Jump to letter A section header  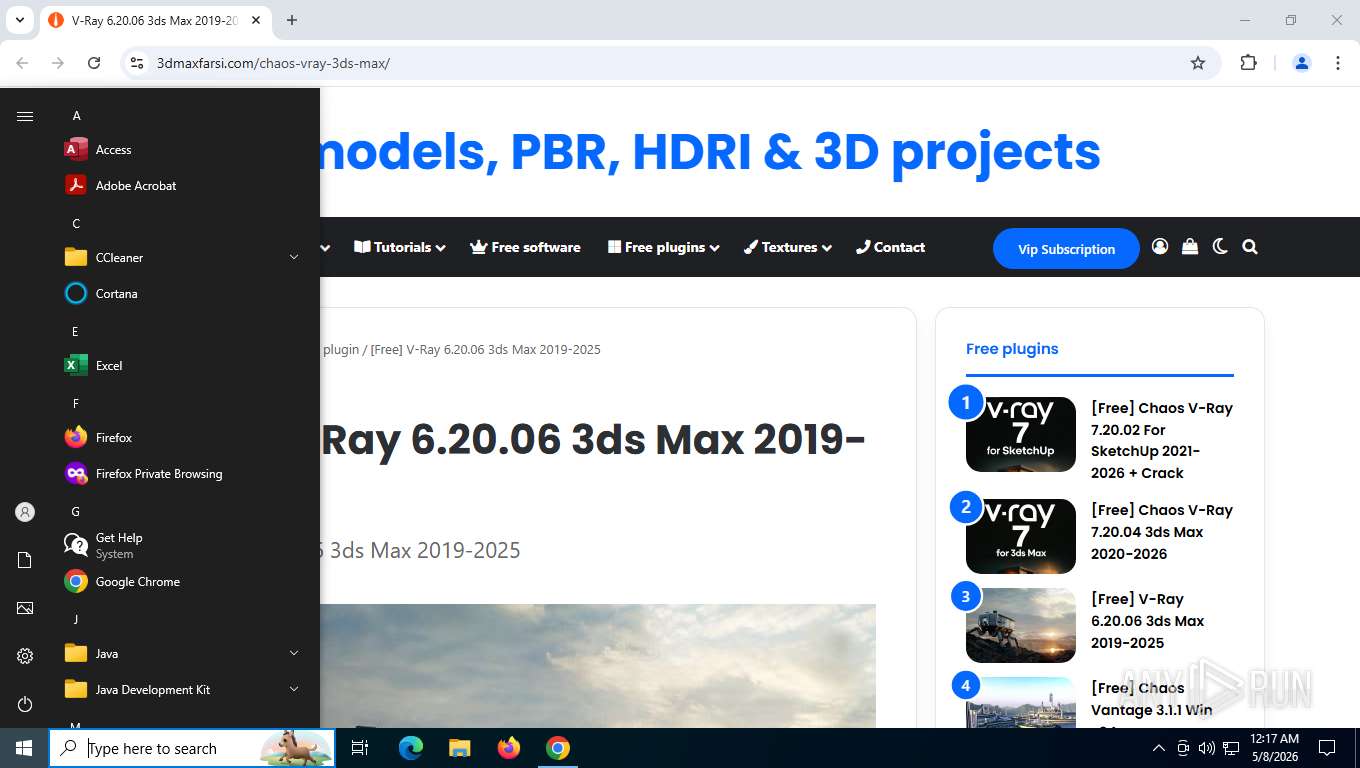76,116
